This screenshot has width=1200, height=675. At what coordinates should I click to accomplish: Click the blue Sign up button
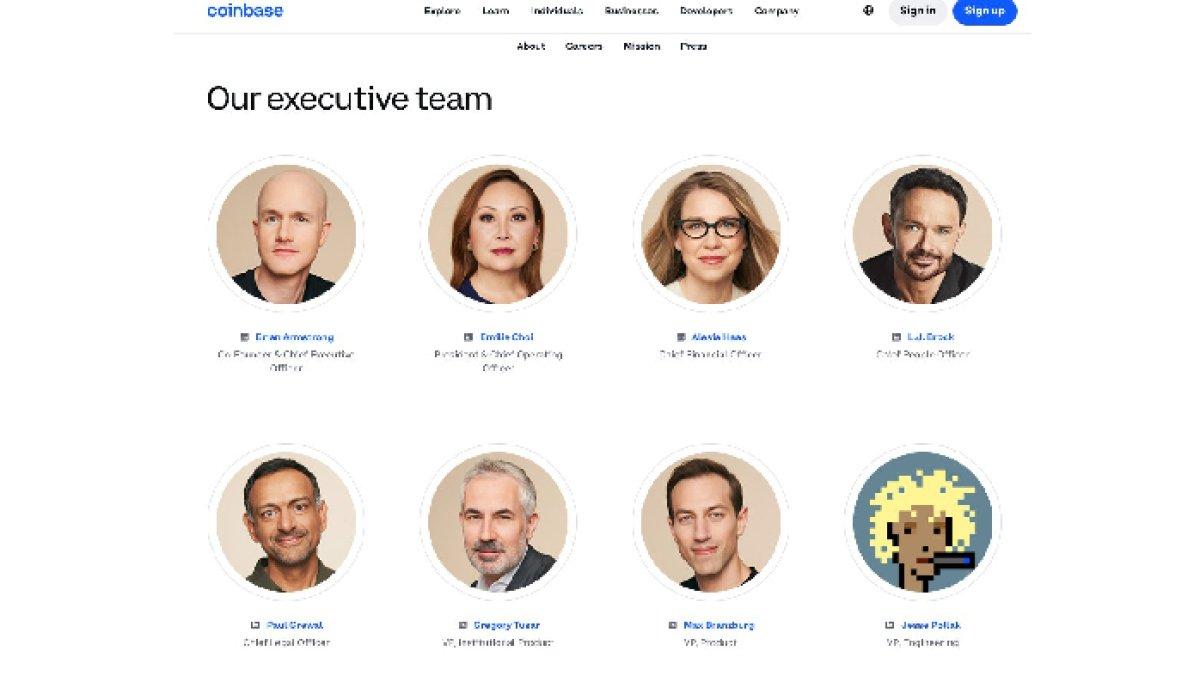click(985, 11)
